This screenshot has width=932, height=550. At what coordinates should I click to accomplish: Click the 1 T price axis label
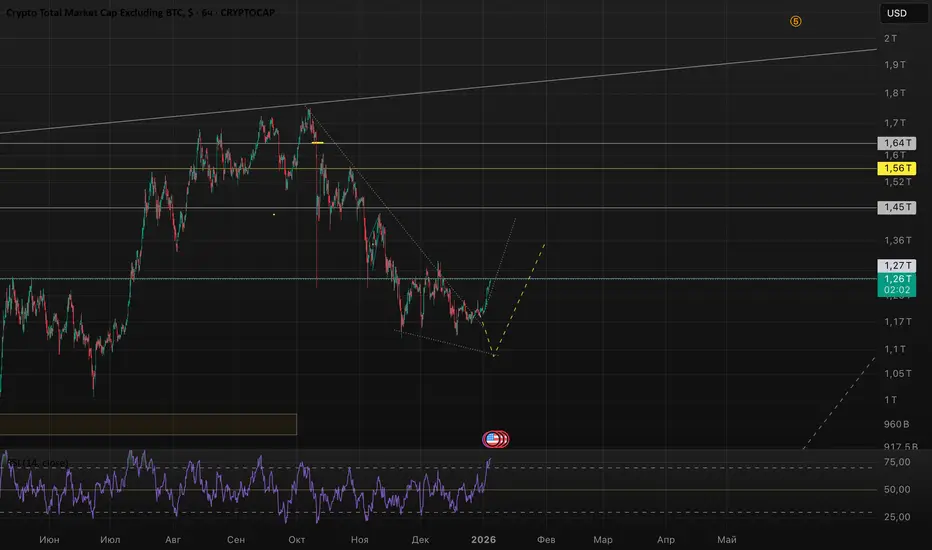(890, 400)
